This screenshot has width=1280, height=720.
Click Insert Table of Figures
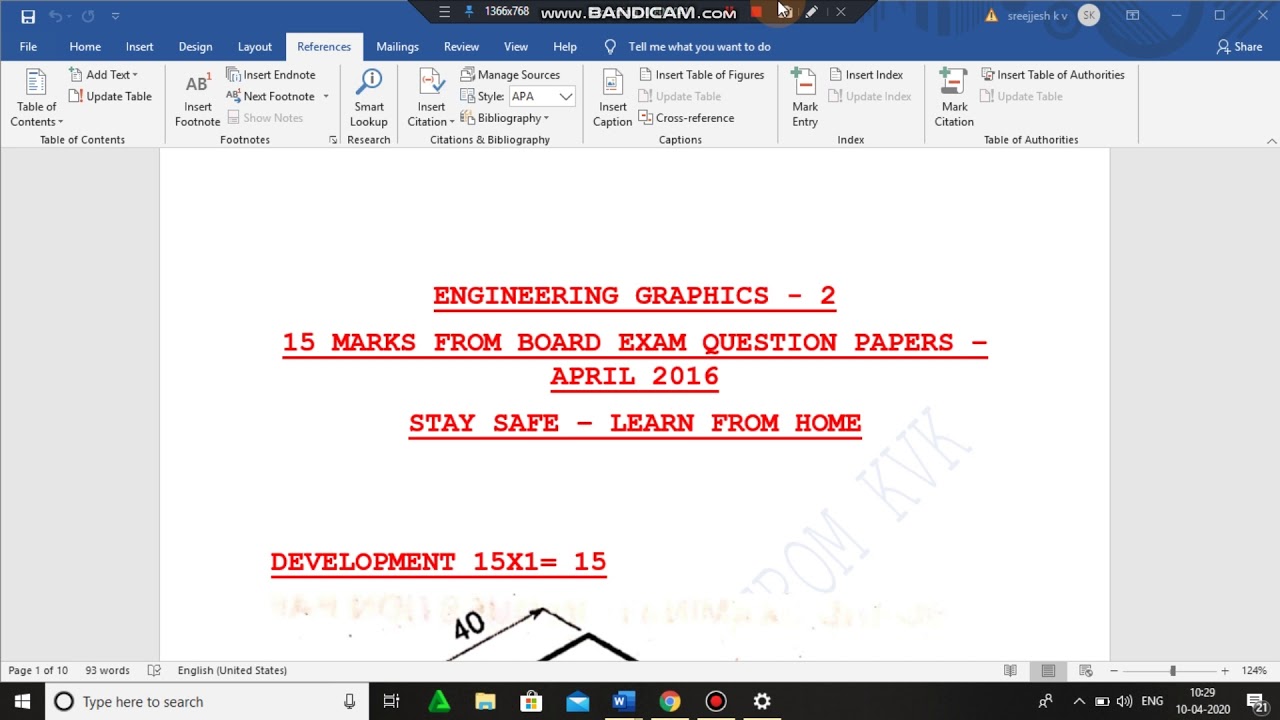coord(702,75)
